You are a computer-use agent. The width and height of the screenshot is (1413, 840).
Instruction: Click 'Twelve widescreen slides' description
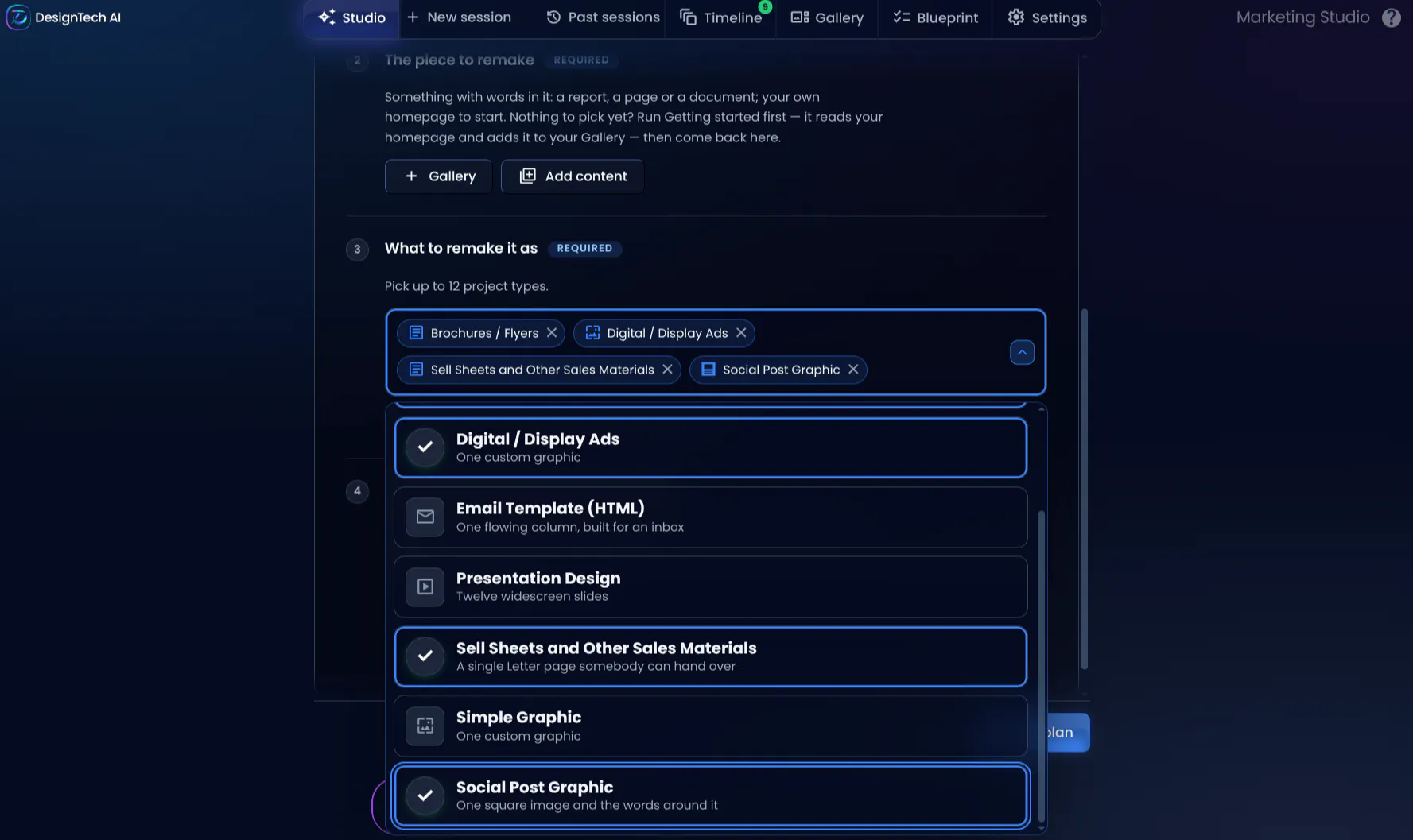(x=532, y=597)
